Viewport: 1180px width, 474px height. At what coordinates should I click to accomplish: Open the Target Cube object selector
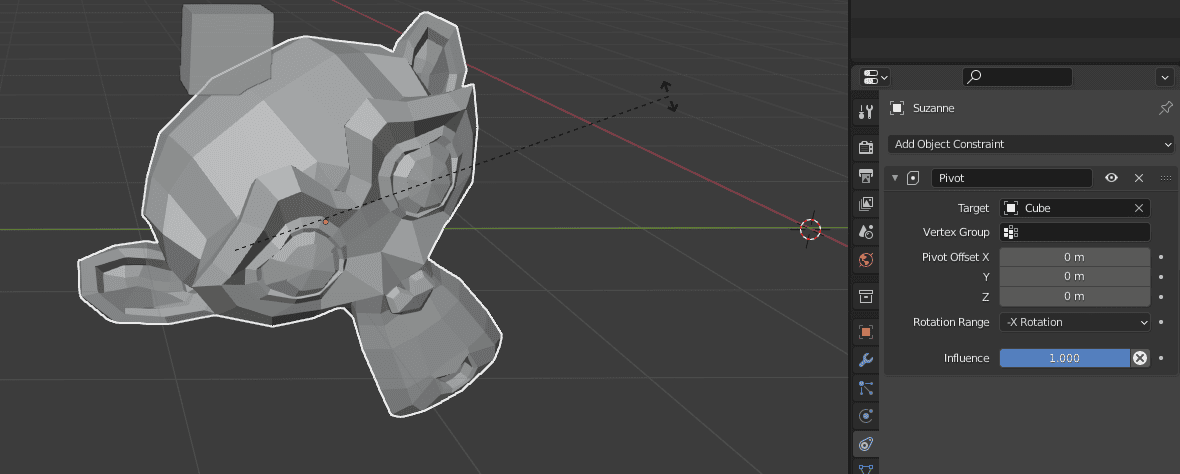[x=1064, y=208]
